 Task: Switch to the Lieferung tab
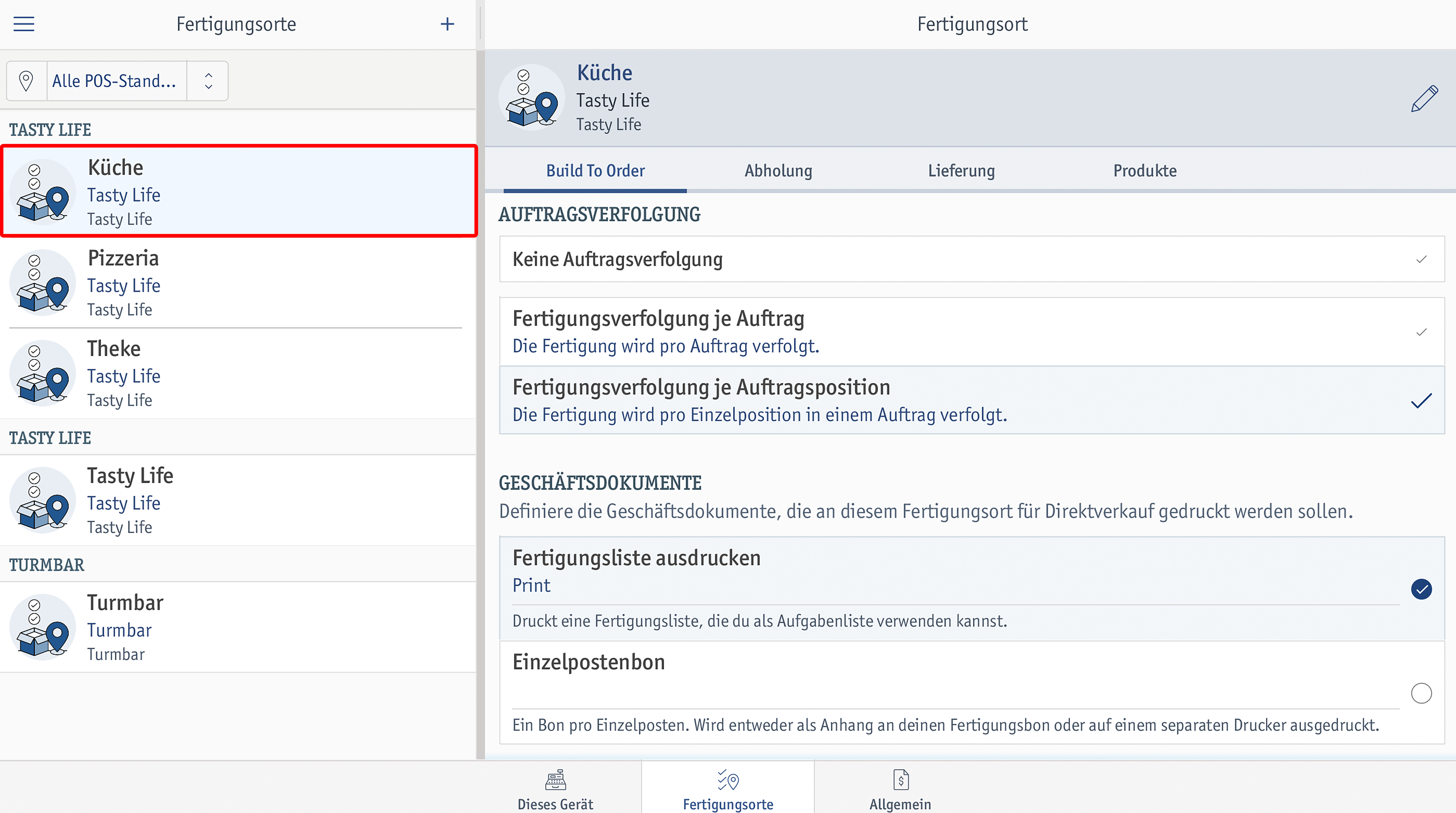[x=961, y=171]
